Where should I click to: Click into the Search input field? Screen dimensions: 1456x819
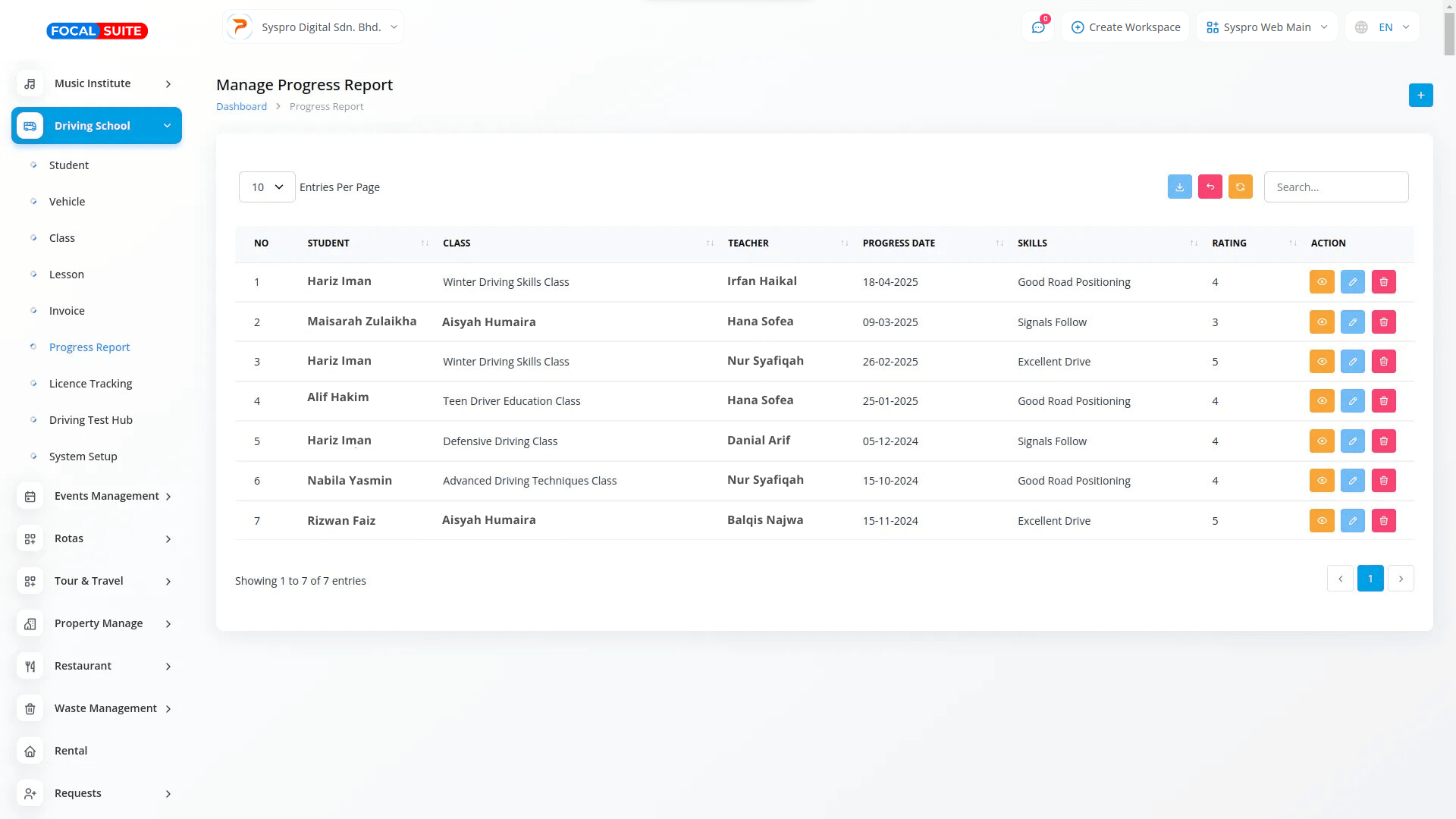(x=1335, y=187)
